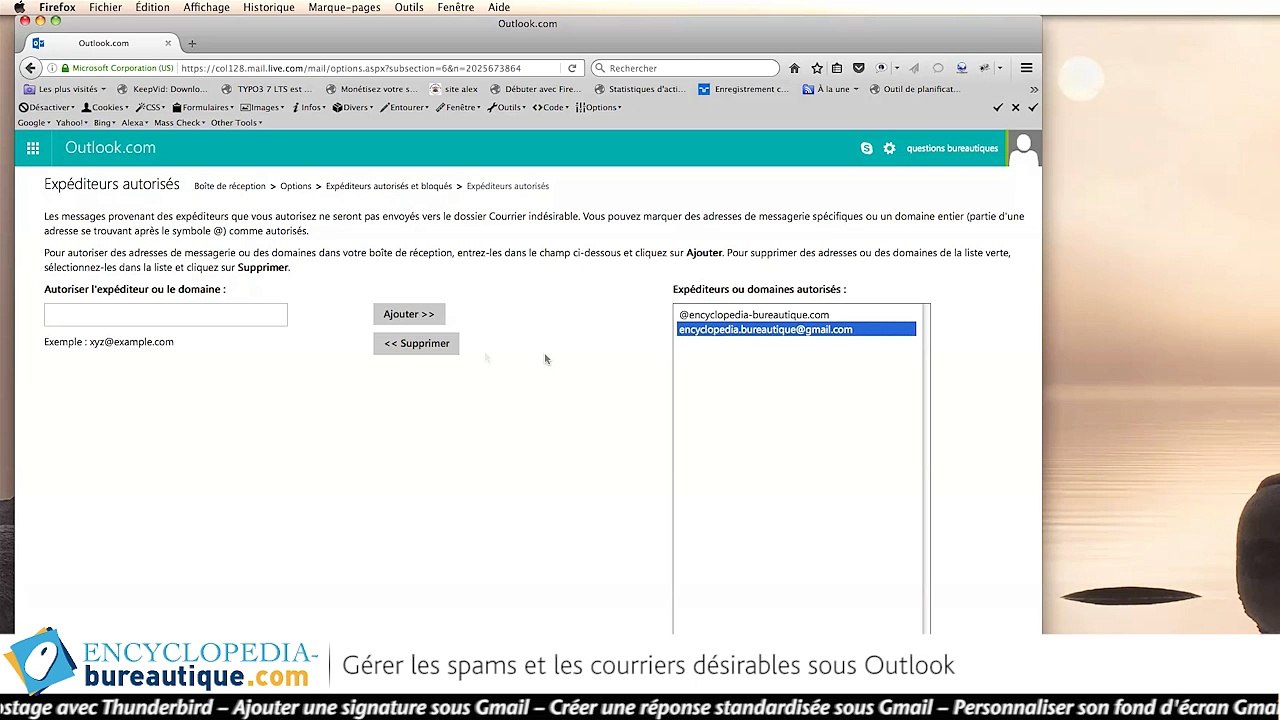Click the URL address field
The width and height of the screenshot is (1280, 720).
(370, 68)
